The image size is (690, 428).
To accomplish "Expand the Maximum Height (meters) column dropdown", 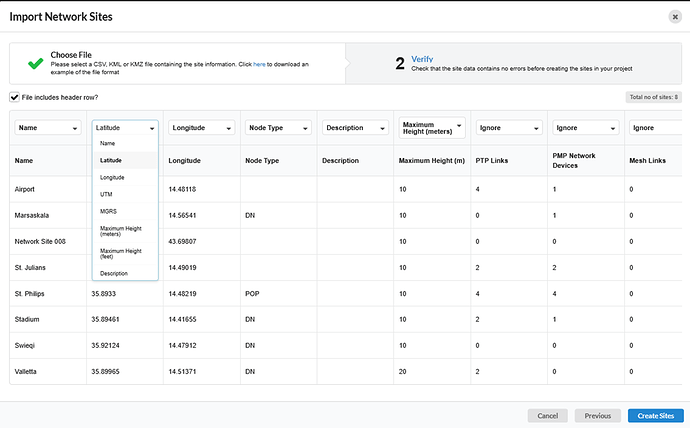I will coord(432,128).
